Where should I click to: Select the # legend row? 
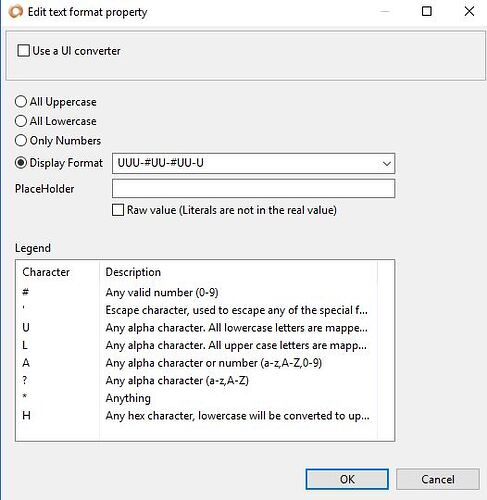(196, 292)
